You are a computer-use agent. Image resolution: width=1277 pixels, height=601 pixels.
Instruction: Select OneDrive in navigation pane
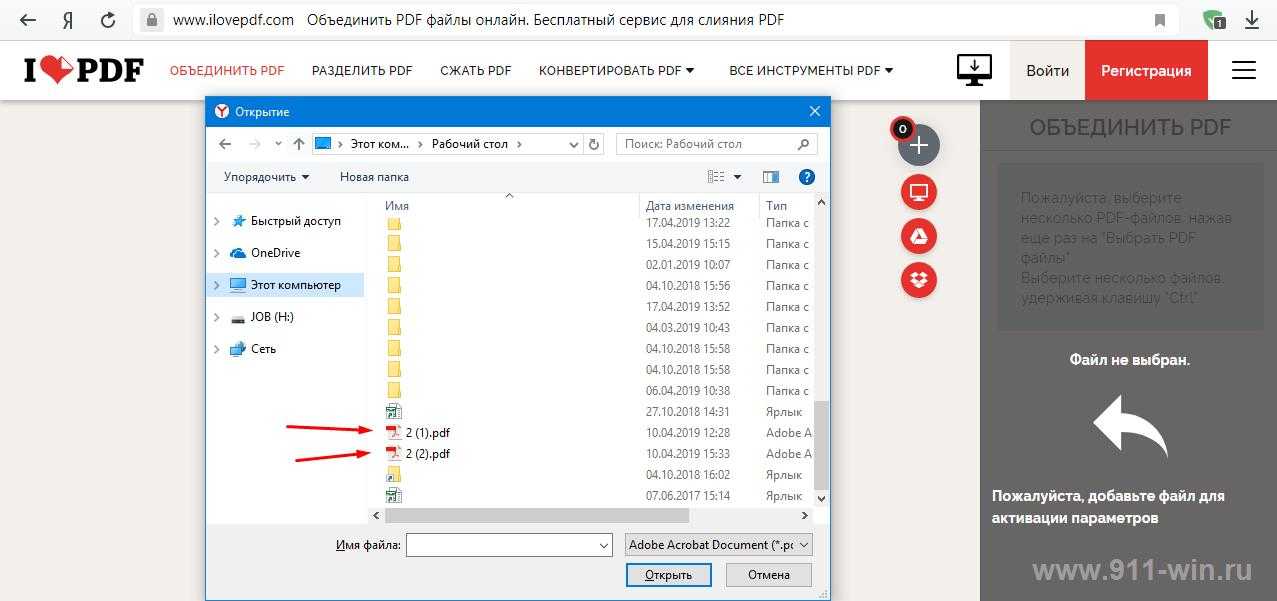pyautogui.click(x=275, y=253)
